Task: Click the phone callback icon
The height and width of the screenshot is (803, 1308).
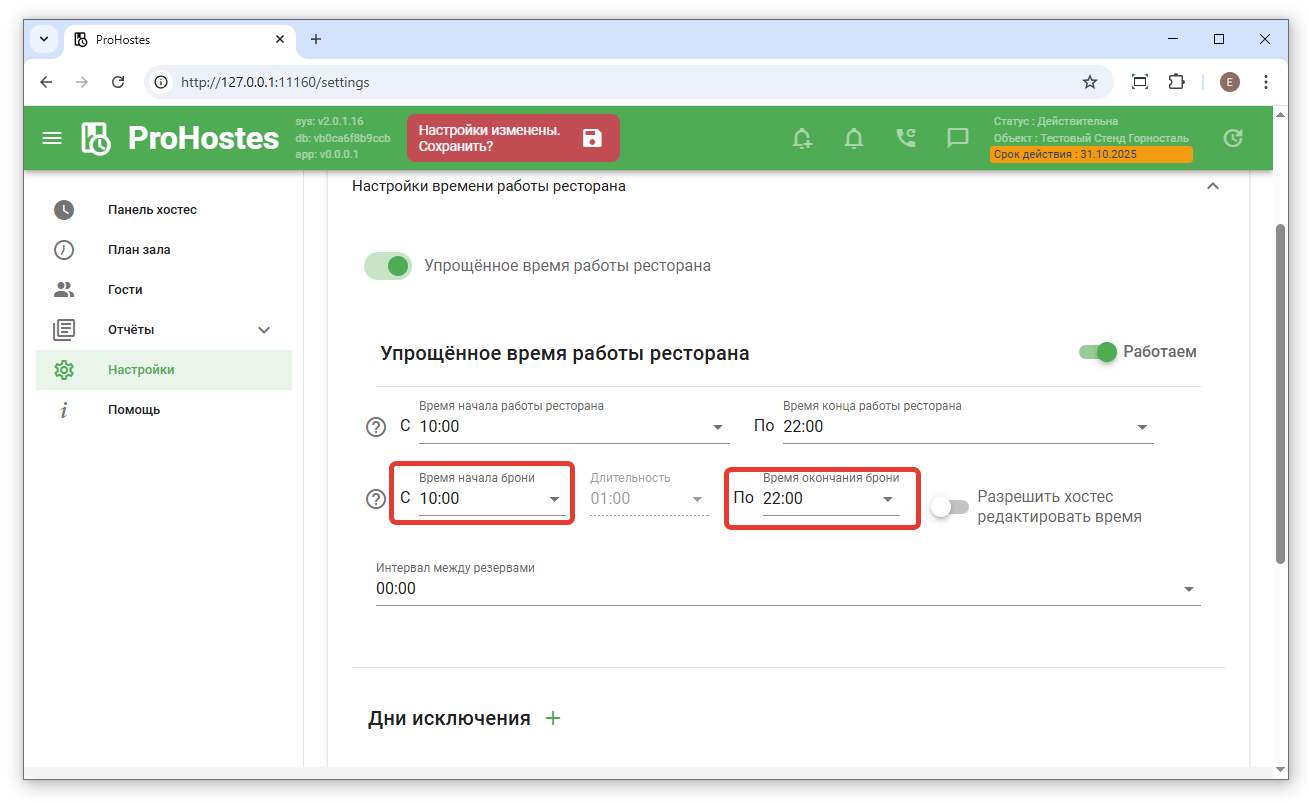Action: (906, 138)
